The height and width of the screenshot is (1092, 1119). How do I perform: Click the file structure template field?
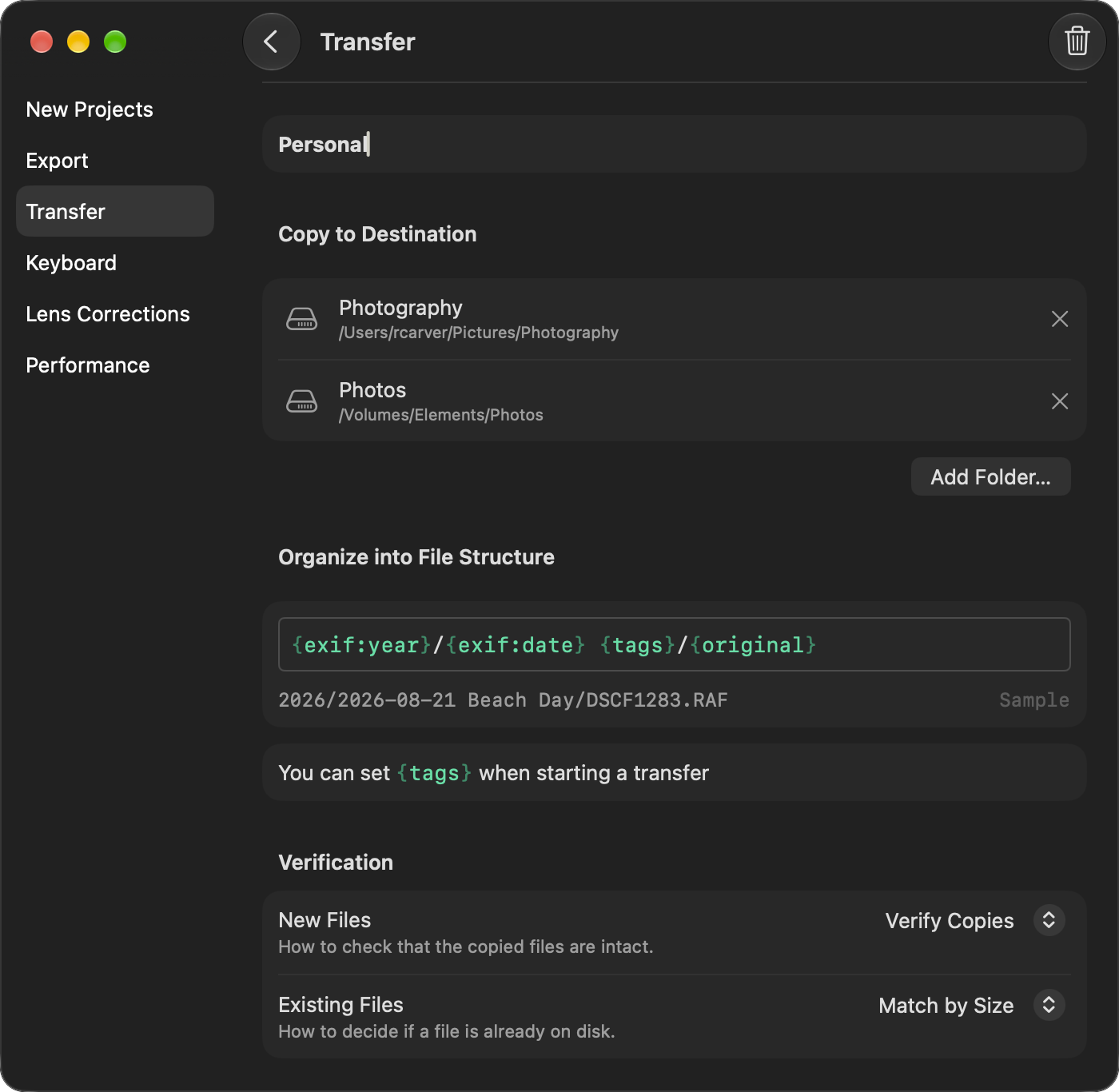point(674,644)
